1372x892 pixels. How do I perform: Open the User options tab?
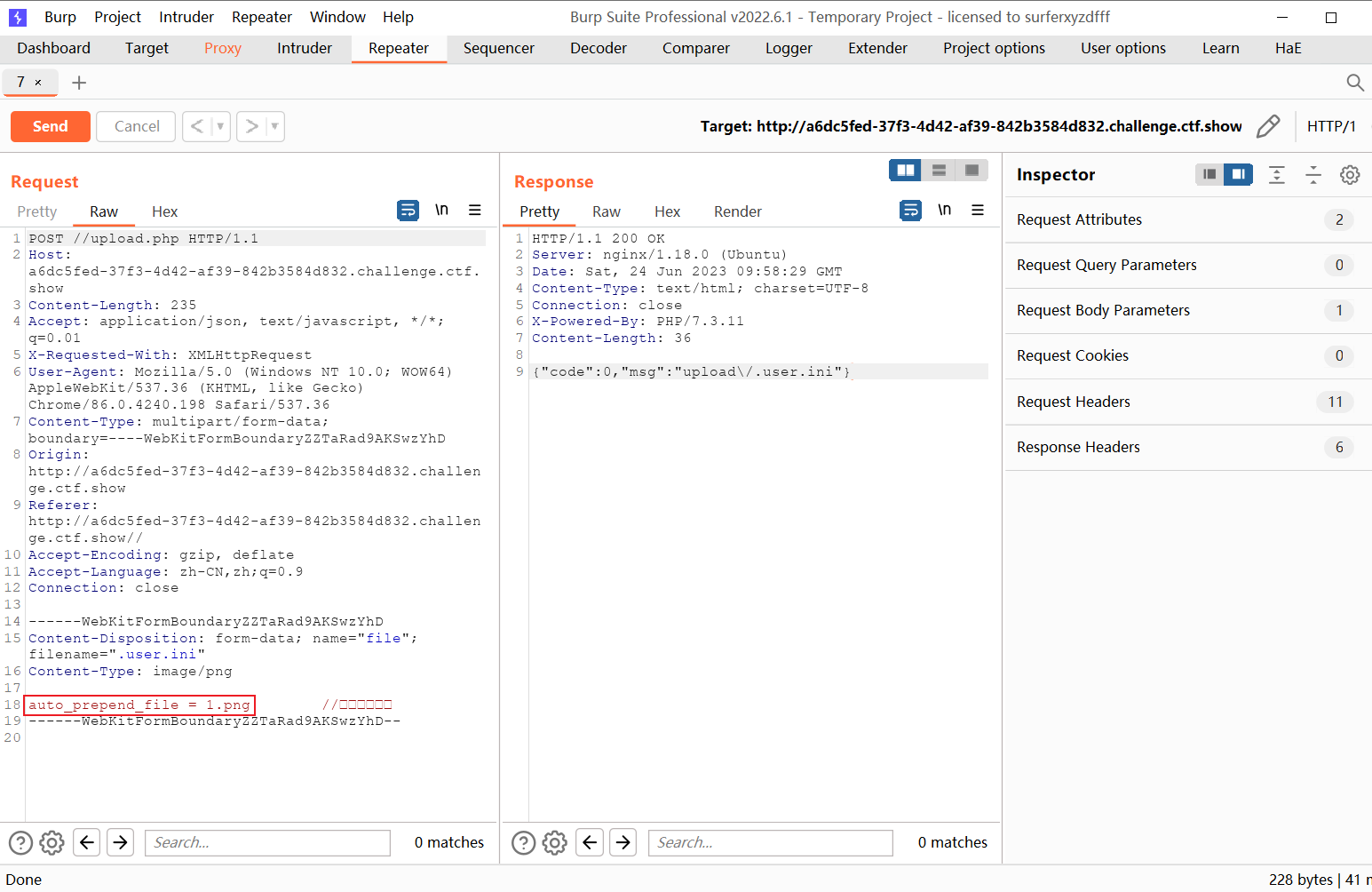pyautogui.click(x=1123, y=48)
